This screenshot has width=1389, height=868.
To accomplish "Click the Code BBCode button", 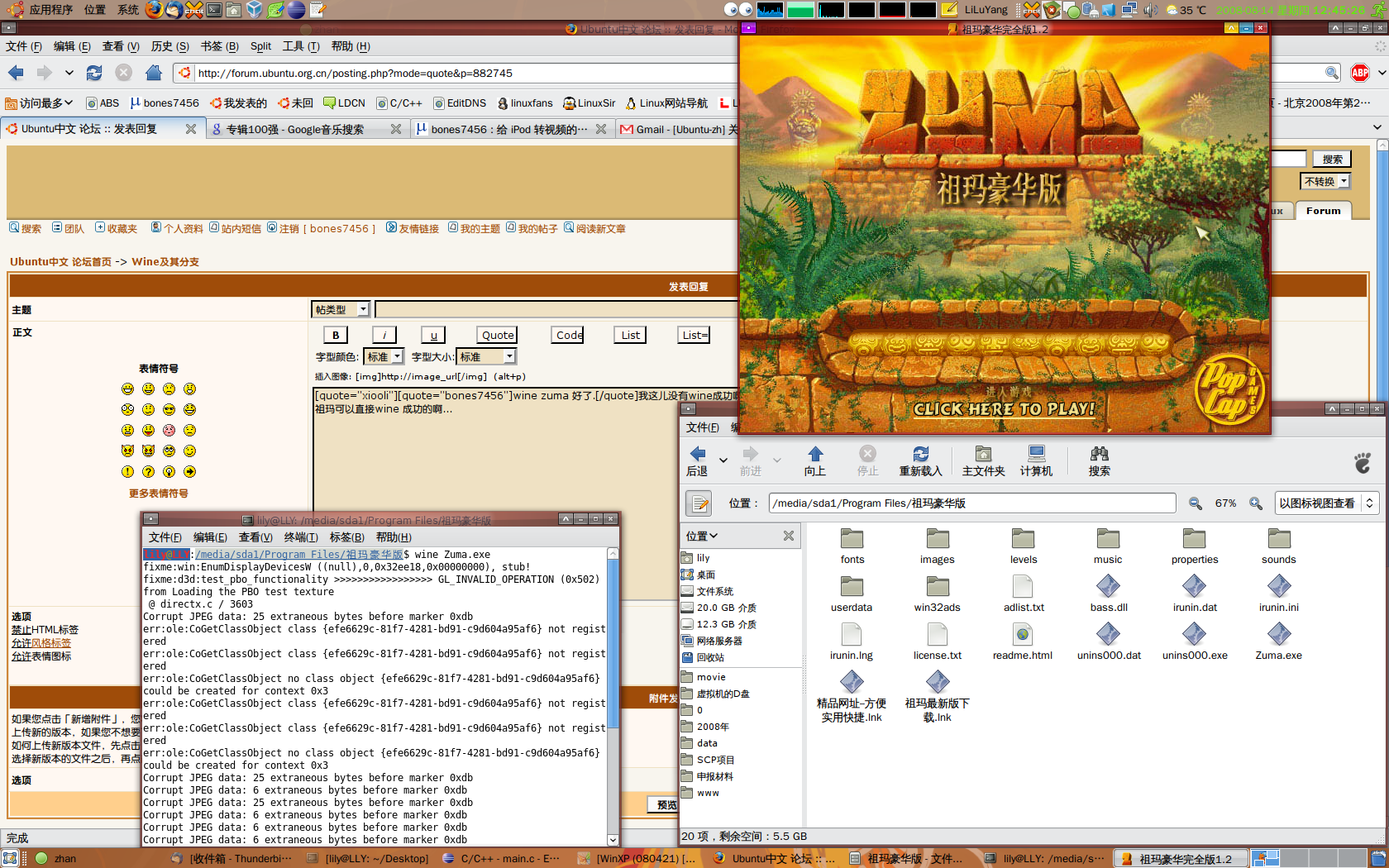I will pyautogui.click(x=569, y=335).
